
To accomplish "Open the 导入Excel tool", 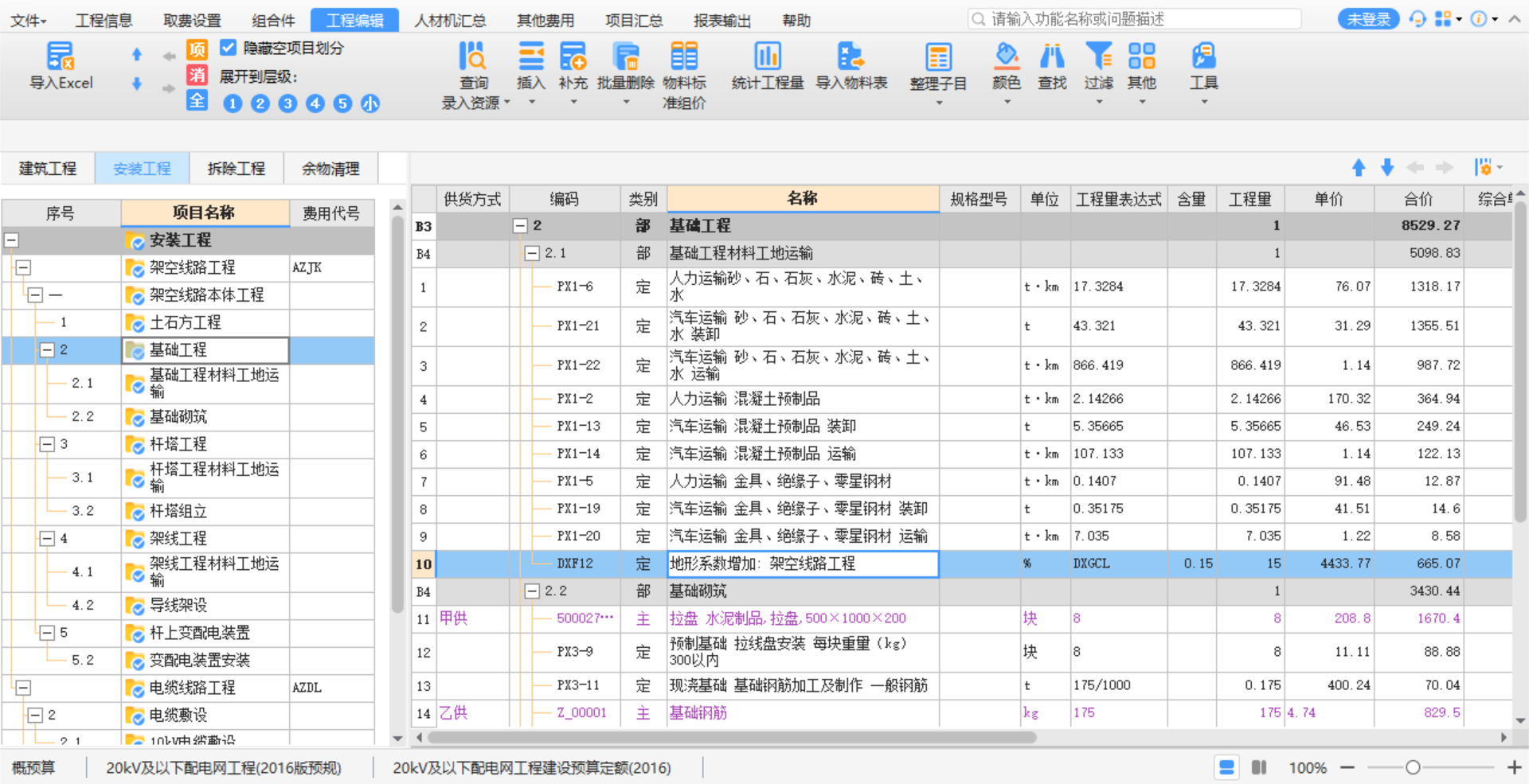I will pos(61,65).
